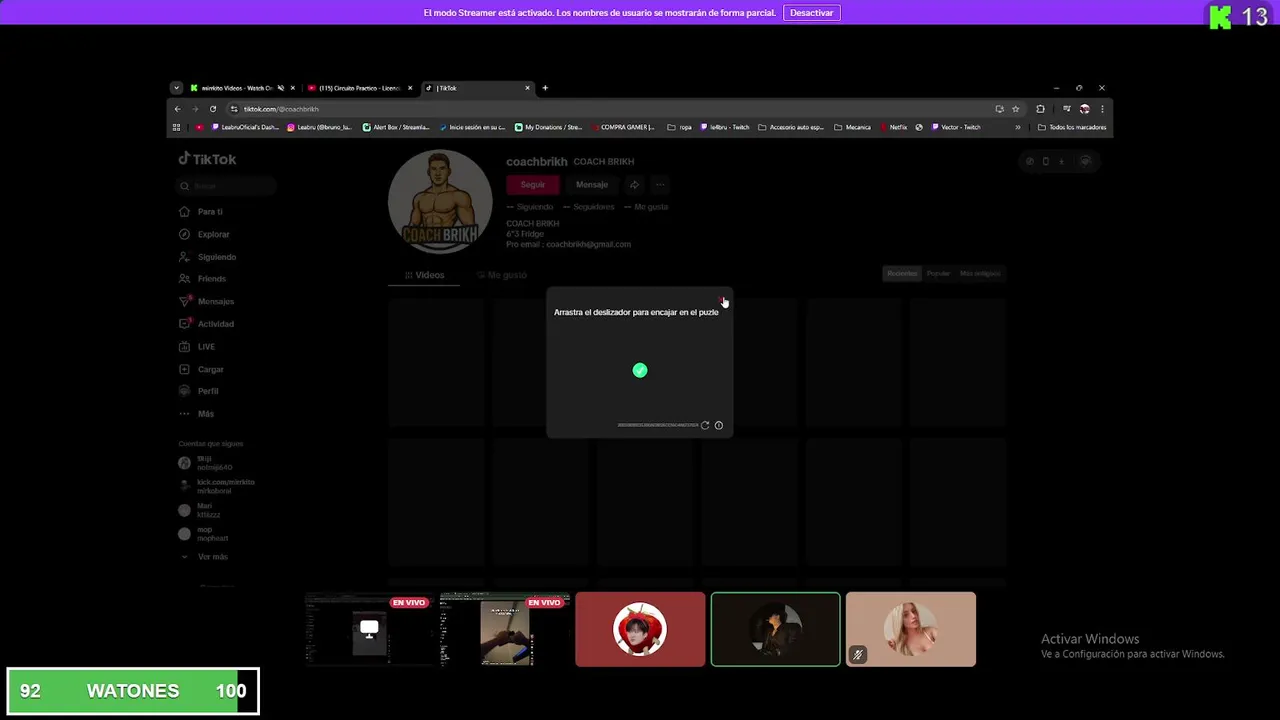This screenshot has height=720, width=1280.
Task: Open followed account mopheart
Action: [x=203, y=534]
